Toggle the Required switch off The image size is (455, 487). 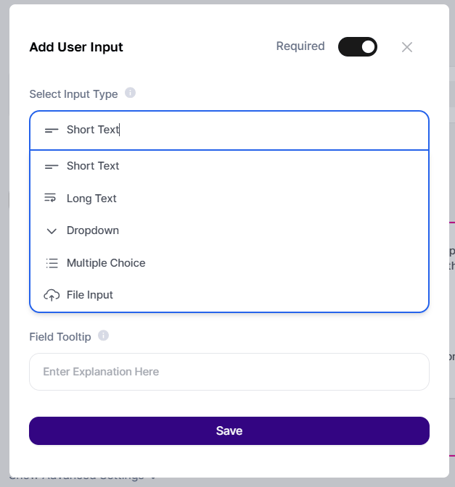coord(357,47)
